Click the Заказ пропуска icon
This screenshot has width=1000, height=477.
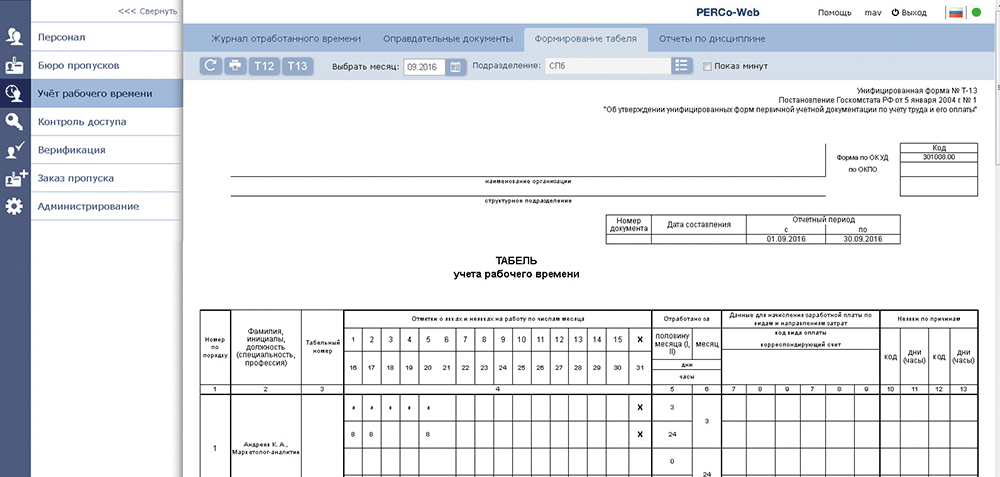click(14, 178)
